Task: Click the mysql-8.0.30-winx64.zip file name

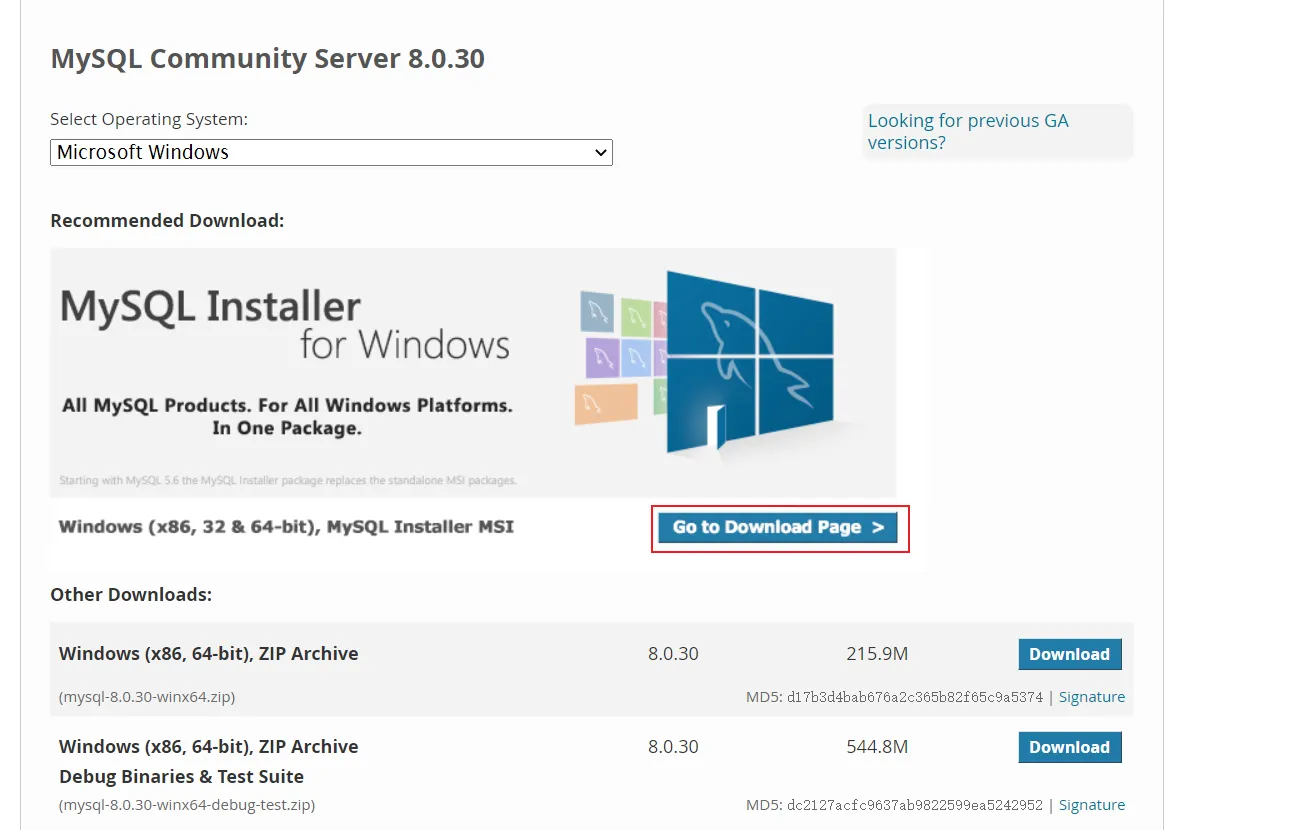Action: [x=147, y=697]
